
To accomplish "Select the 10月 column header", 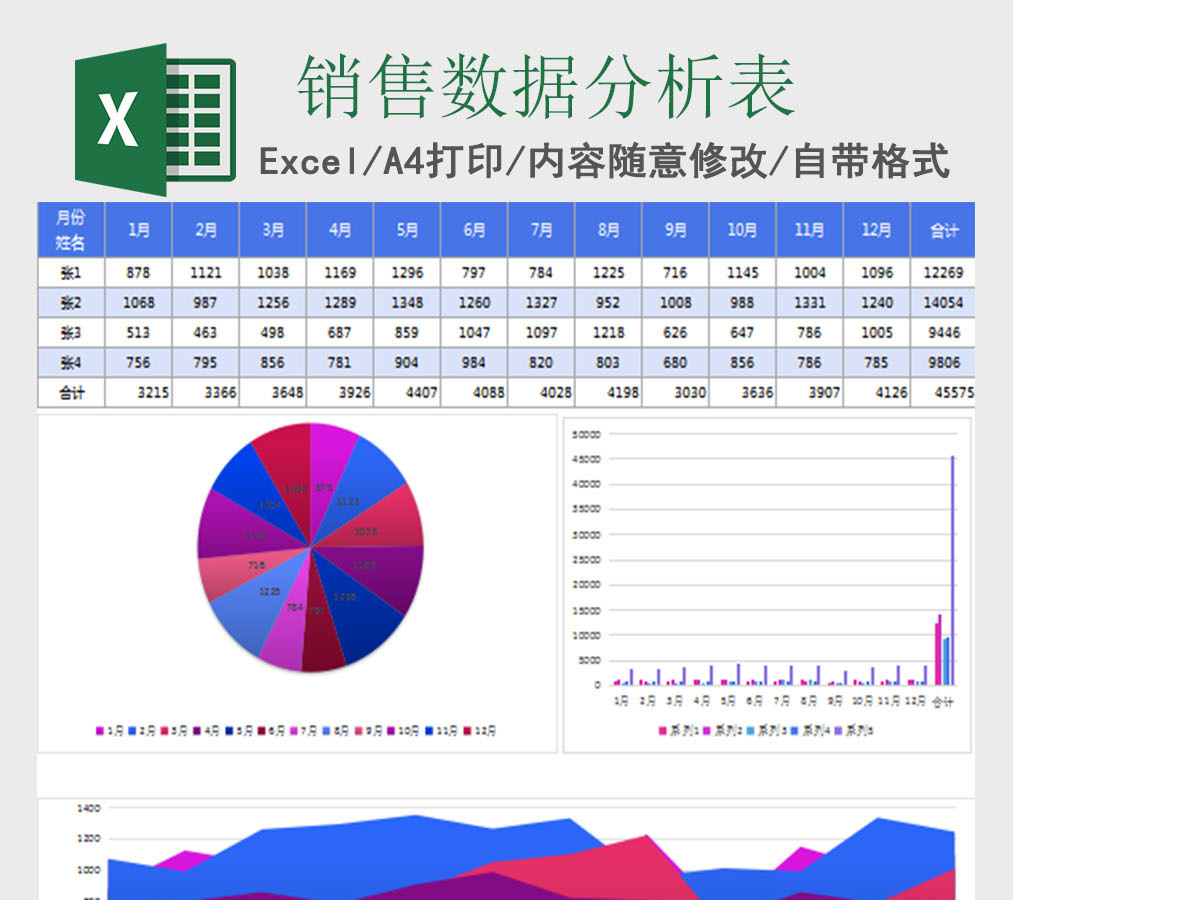I will [742, 230].
